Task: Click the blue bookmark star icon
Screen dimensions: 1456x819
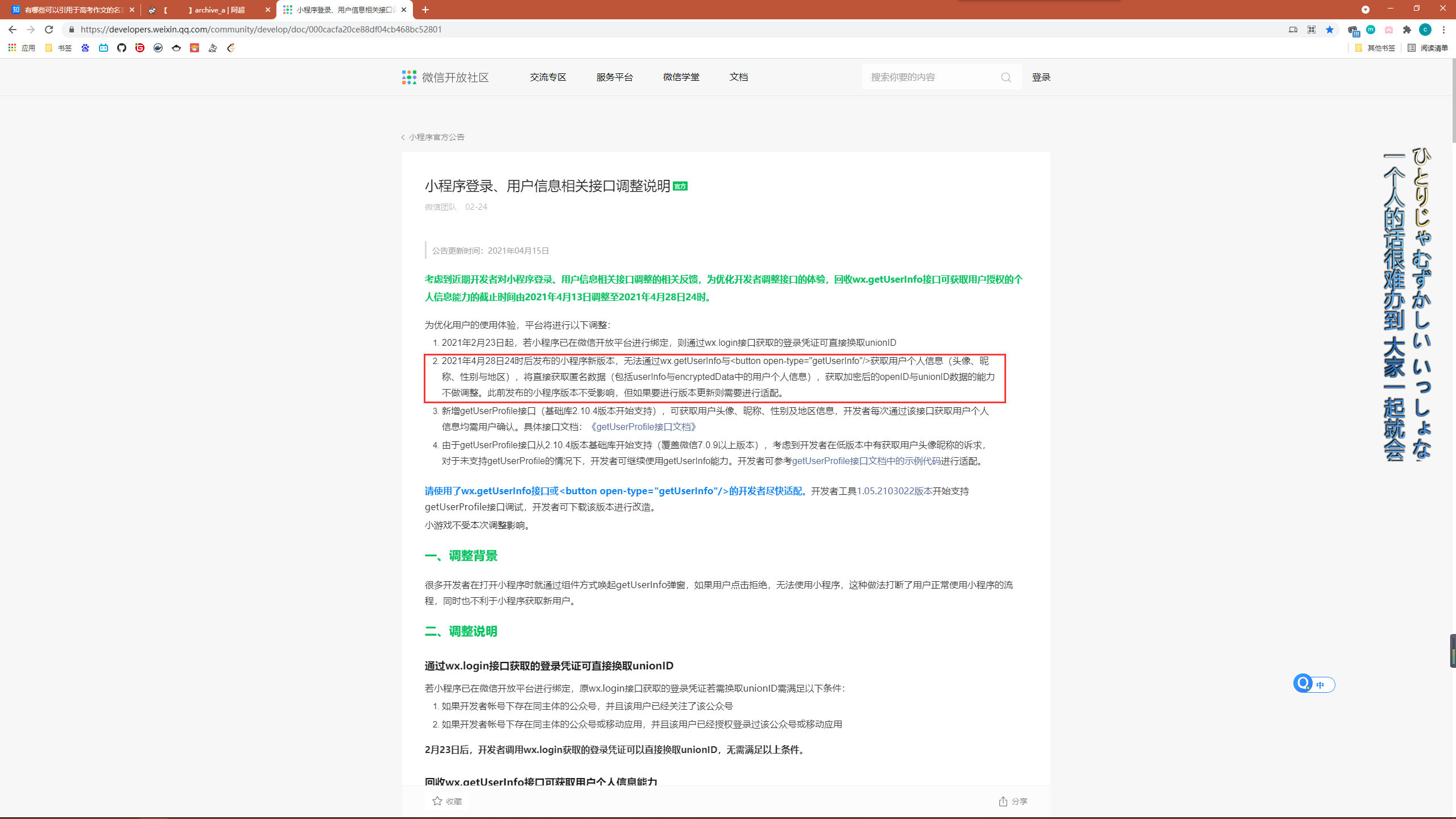Action: [1330, 30]
